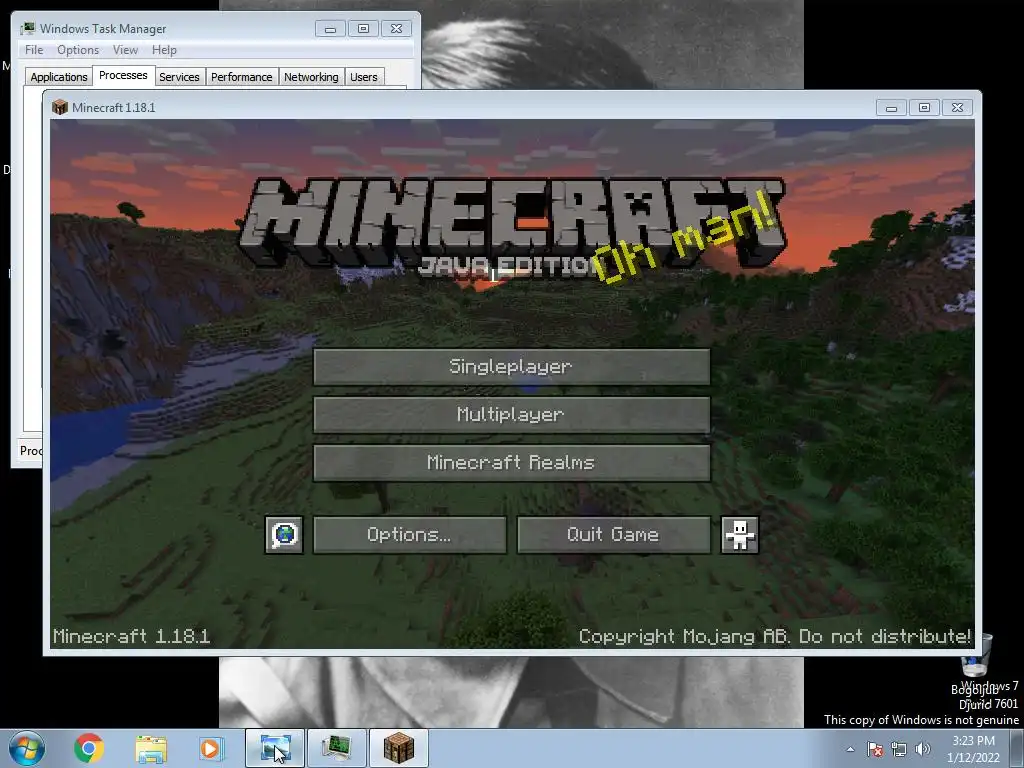Close the Minecraft 1.18.1 window
Screen dimensions: 1024x768
point(957,108)
